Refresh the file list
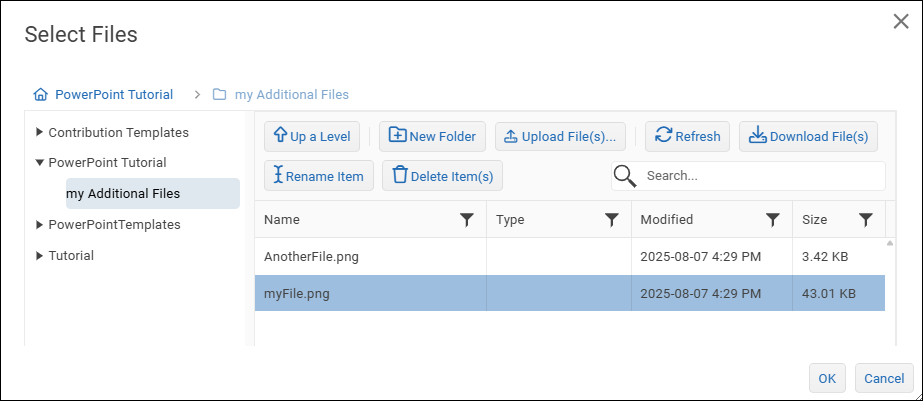The height and width of the screenshot is (401, 923). (x=687, y=136)
